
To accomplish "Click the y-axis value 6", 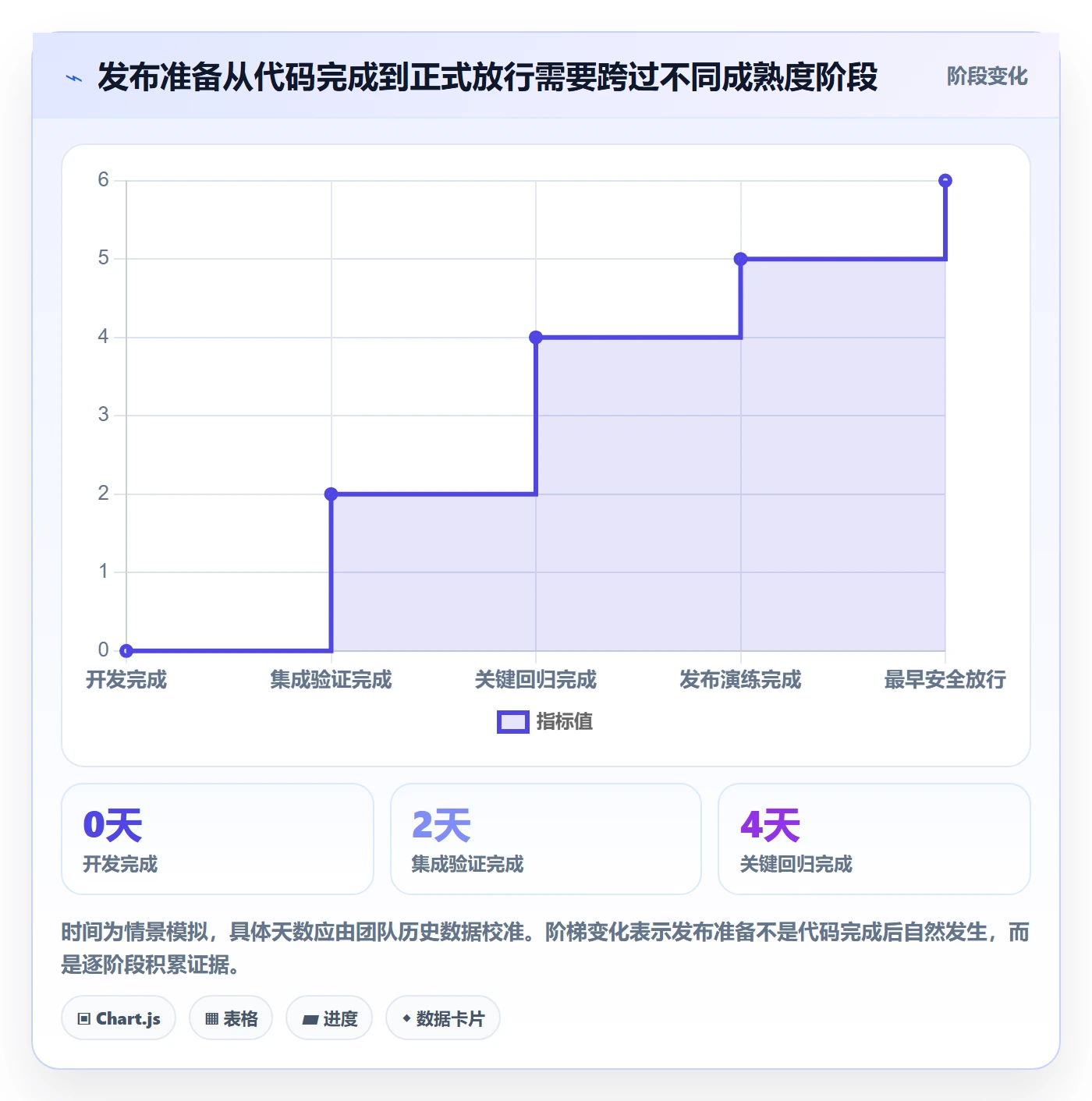I will click(x=103, y=180).
